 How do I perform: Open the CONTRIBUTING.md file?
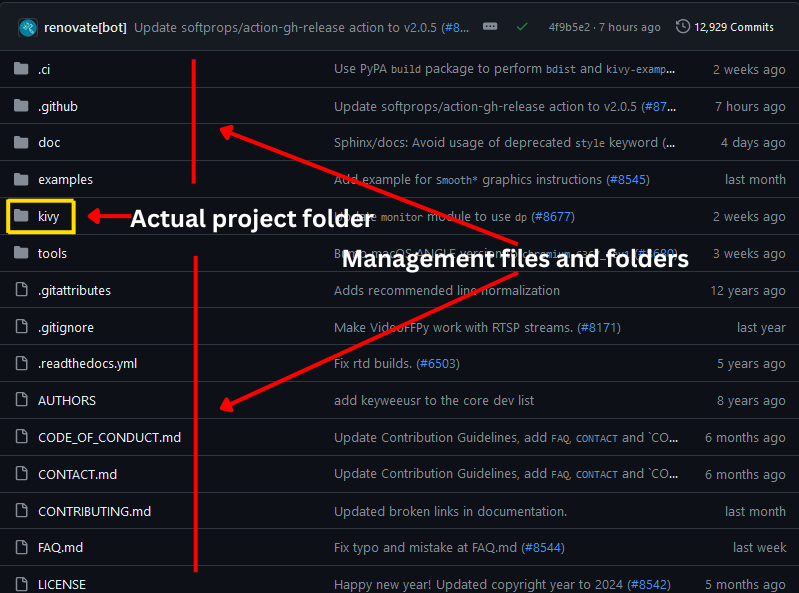tap(94, 511)
